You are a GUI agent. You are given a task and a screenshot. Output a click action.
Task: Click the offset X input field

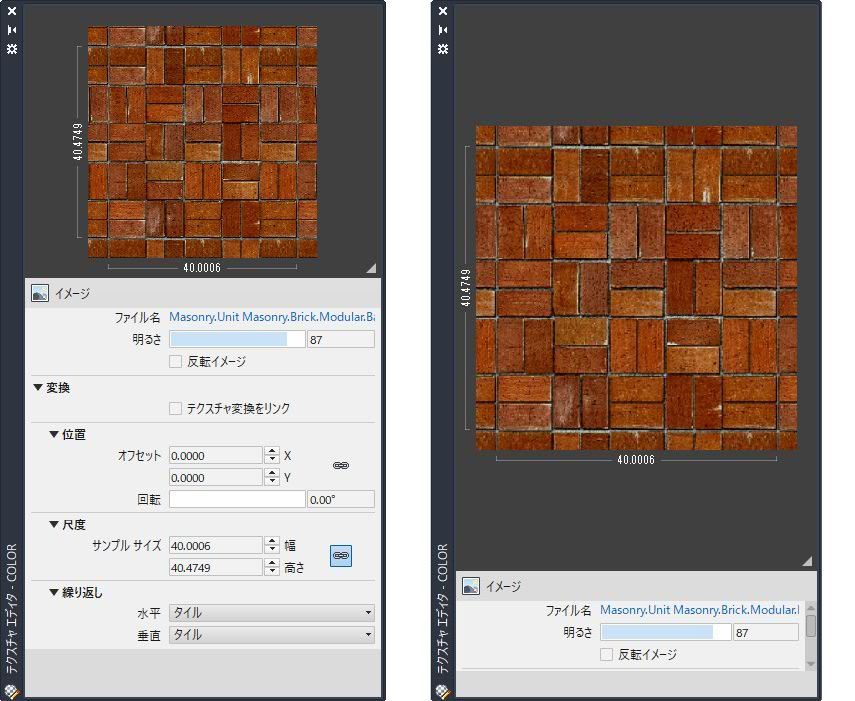(x=216, y=455)
